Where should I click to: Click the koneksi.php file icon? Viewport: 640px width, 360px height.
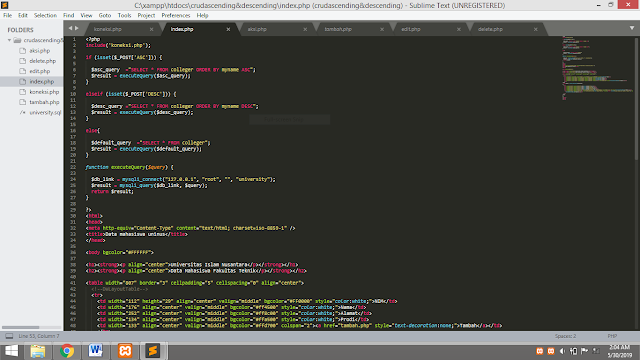(22, 92)
